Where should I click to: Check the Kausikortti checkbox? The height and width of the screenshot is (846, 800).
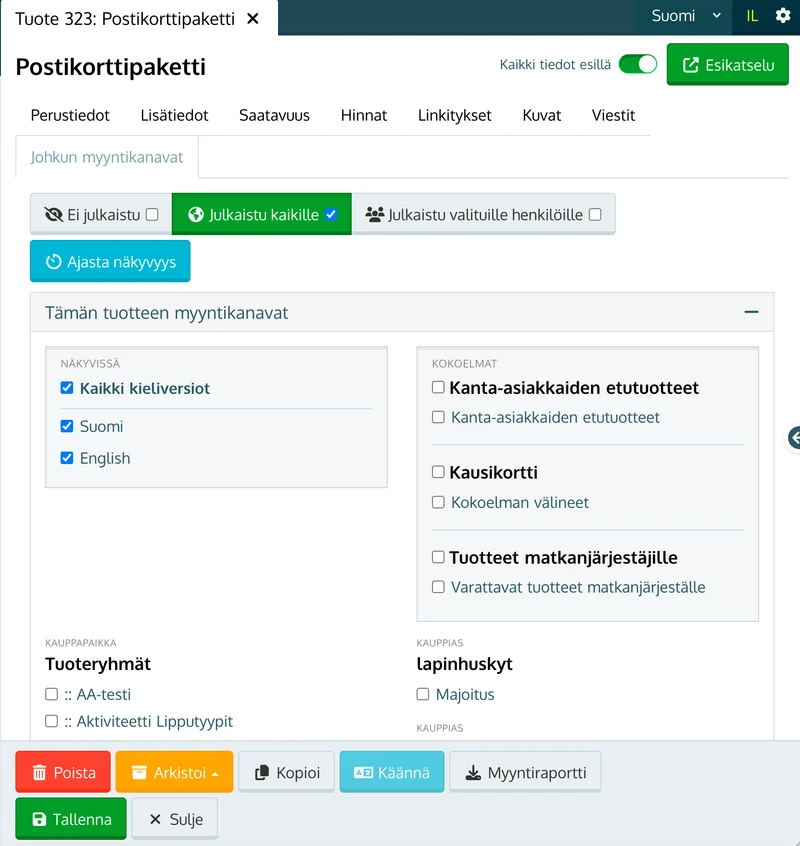(x=438, y=472)
